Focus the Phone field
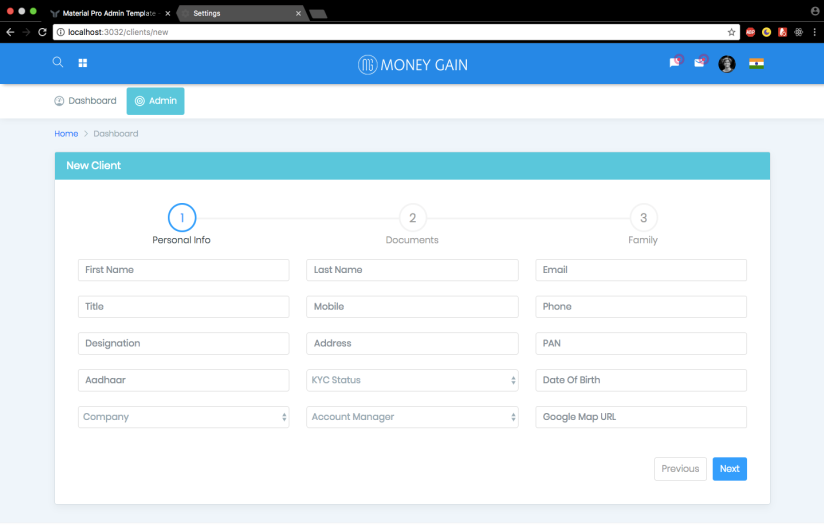Screen dimensions: 825x525 [641, 306]
